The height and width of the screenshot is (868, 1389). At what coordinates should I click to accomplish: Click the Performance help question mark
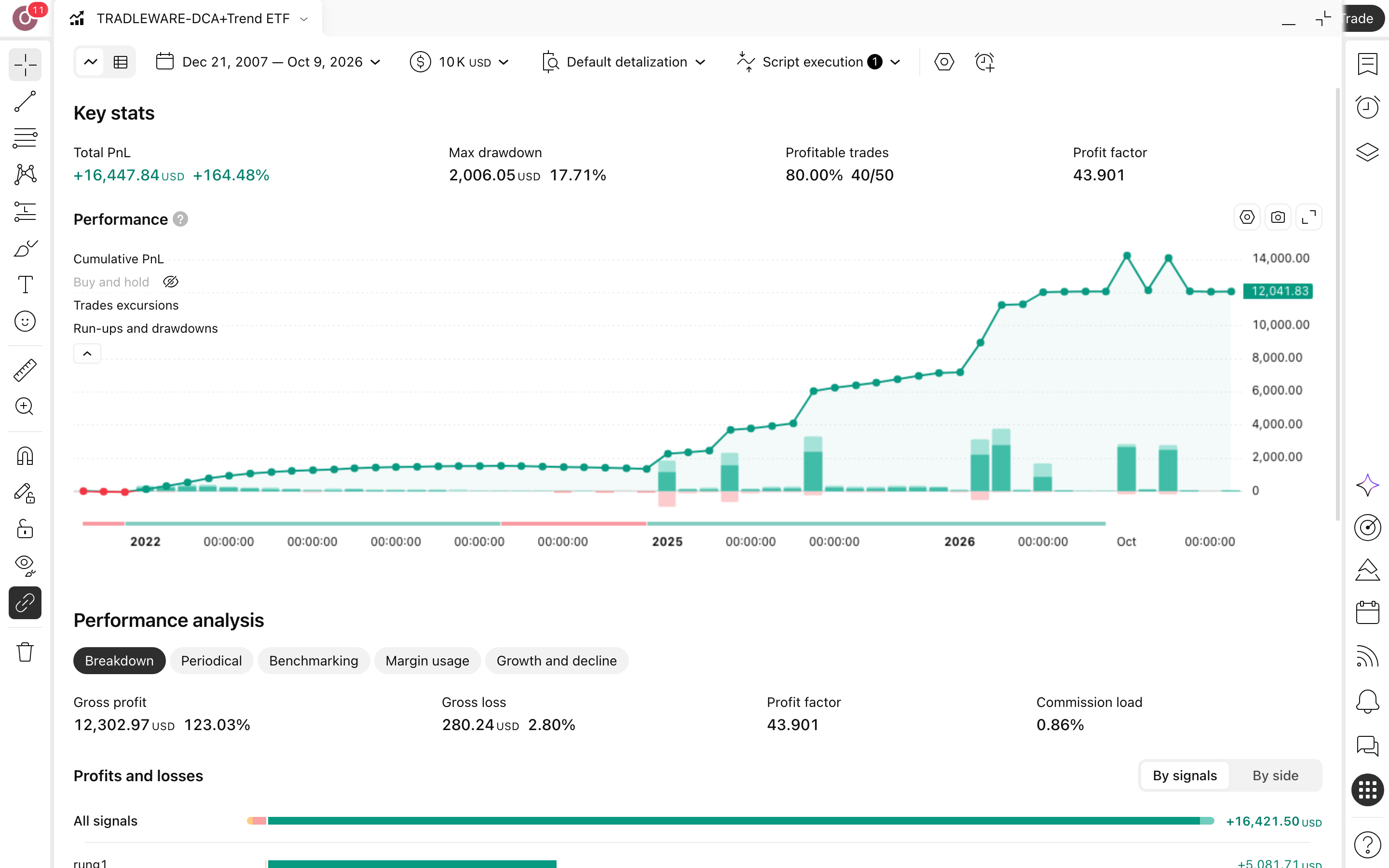(x=180, y=219)
